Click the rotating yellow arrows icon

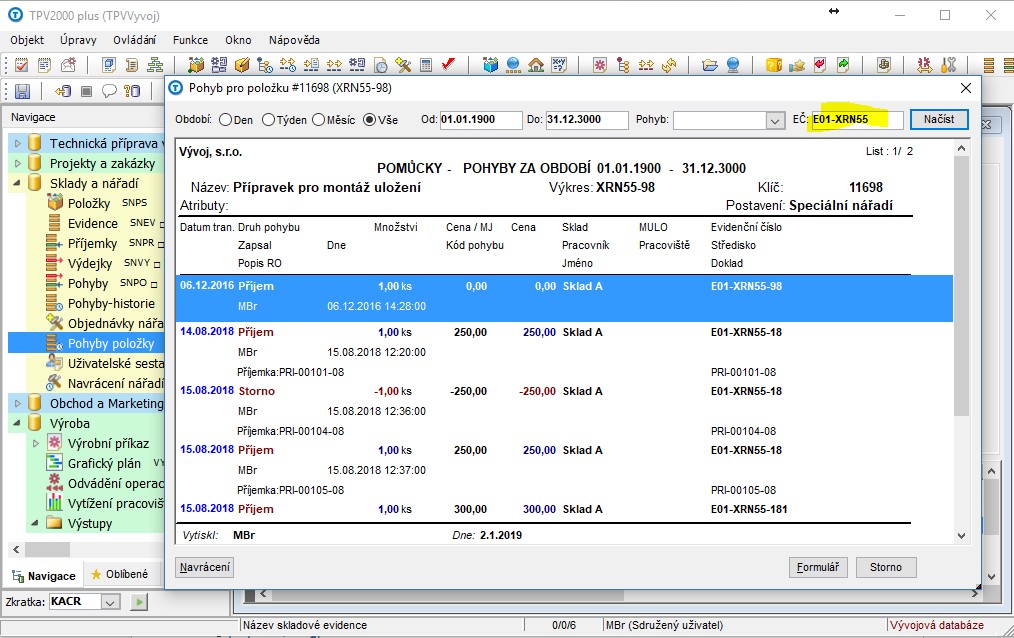tap(669, 65)
